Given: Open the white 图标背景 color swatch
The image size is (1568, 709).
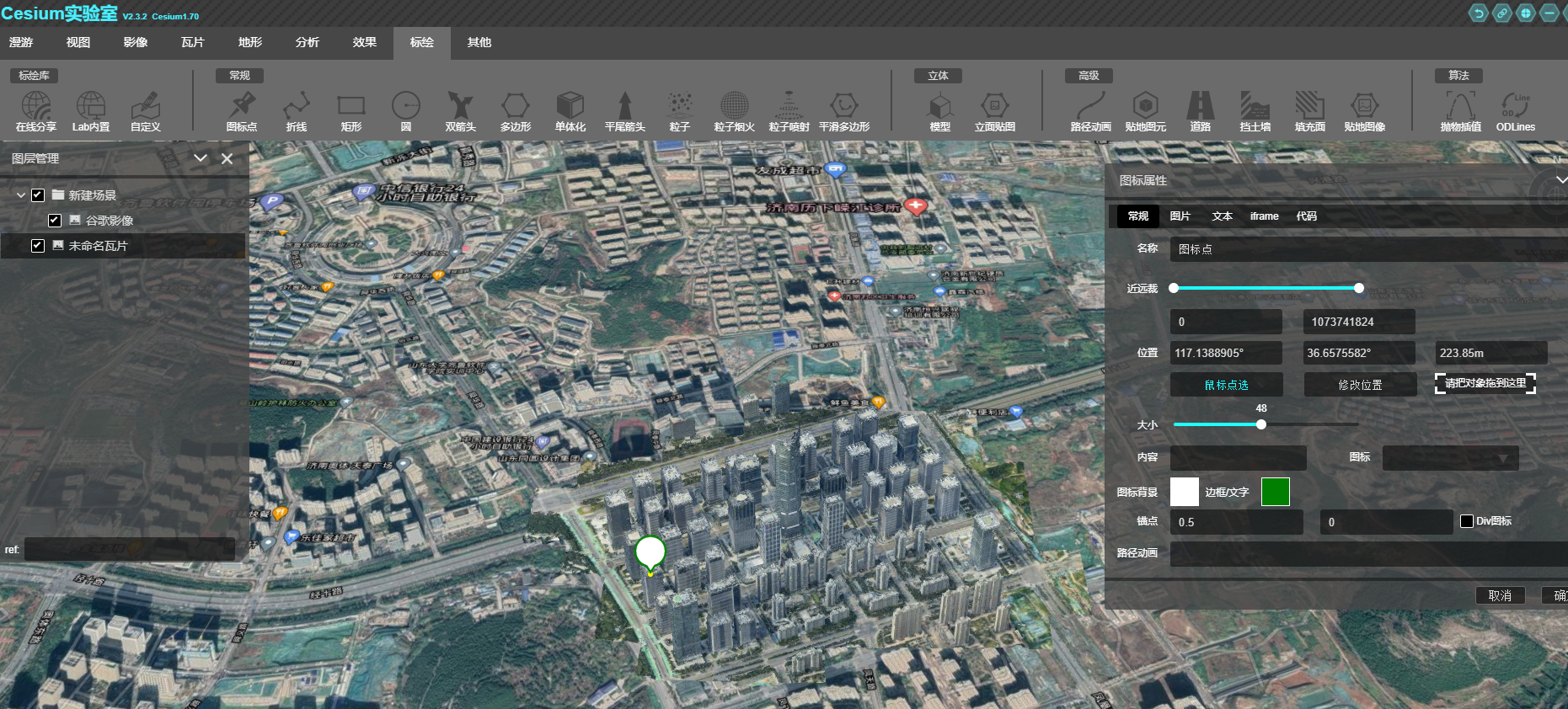Looking at the screenshot, I should pyautogui.click(x=1185, y=492).
